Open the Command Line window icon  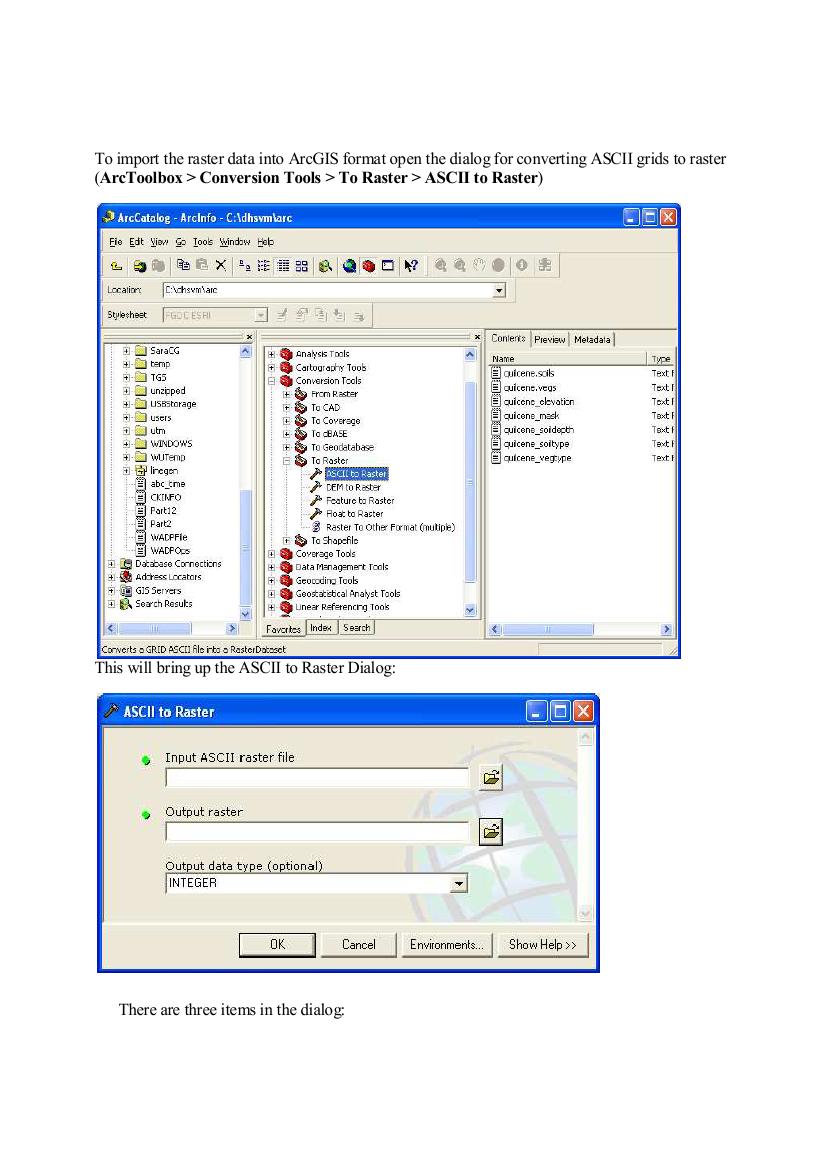tap(388, 265)
